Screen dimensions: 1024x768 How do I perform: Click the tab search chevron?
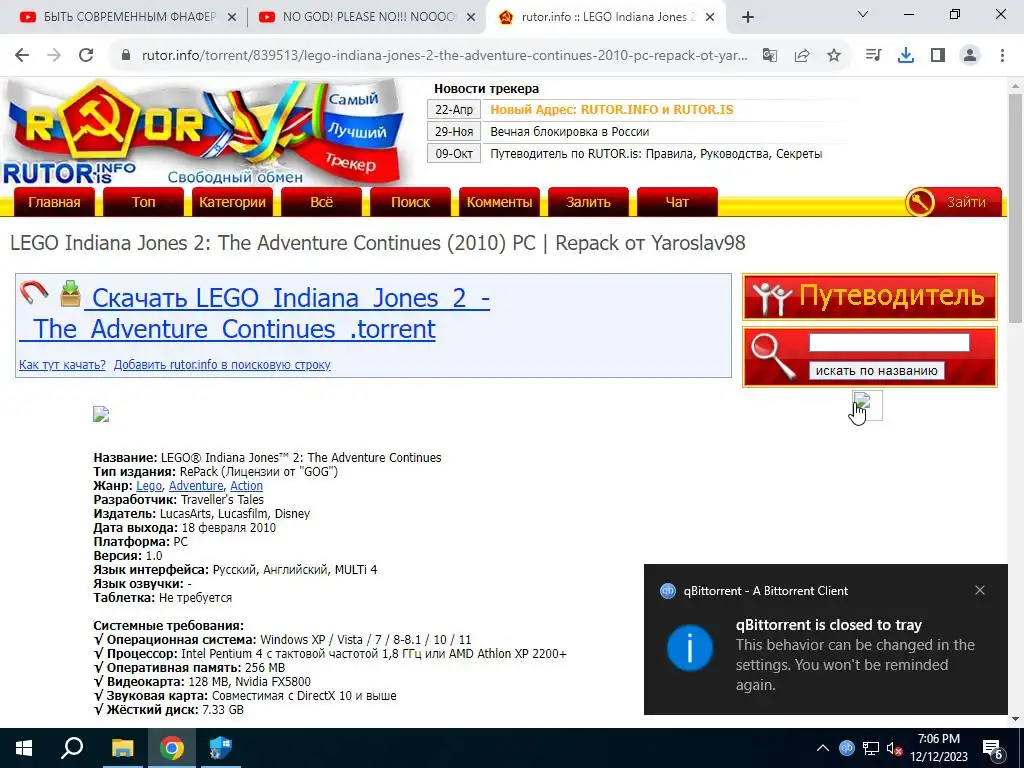coord(863,14)
